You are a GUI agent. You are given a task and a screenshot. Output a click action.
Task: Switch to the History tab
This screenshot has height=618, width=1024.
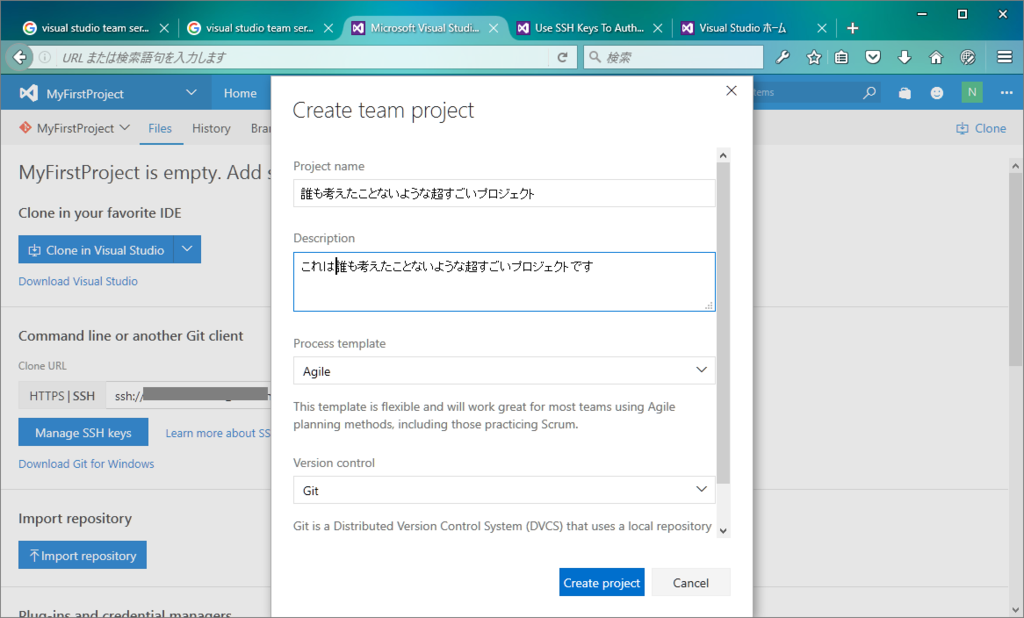point(211,129)
